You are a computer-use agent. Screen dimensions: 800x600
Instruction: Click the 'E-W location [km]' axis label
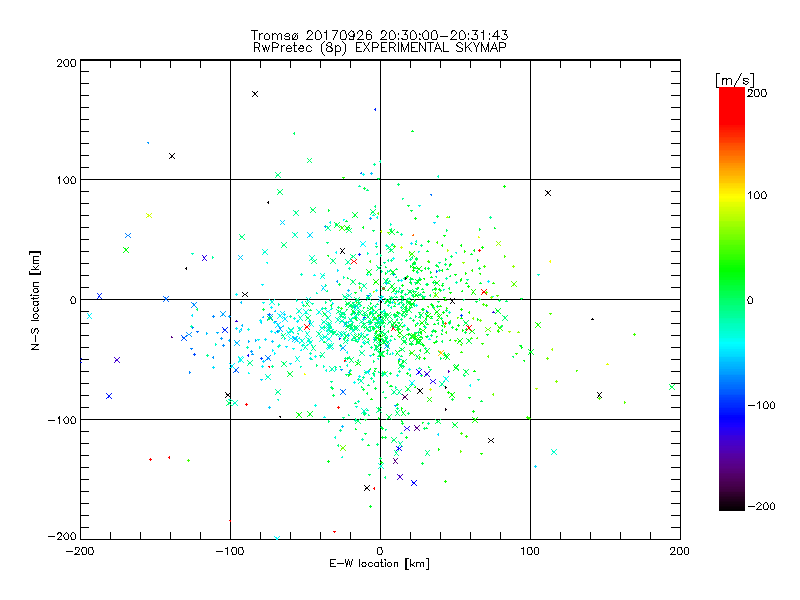(x=379, y=564)
